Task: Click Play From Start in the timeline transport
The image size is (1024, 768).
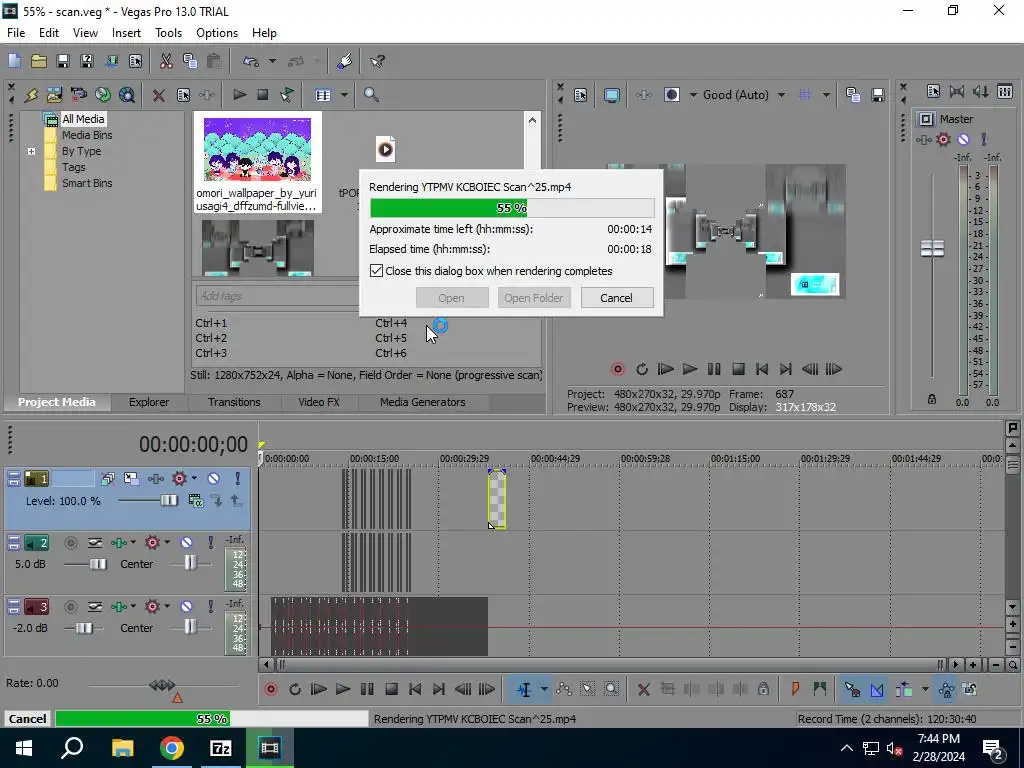Action: [319, 689]
